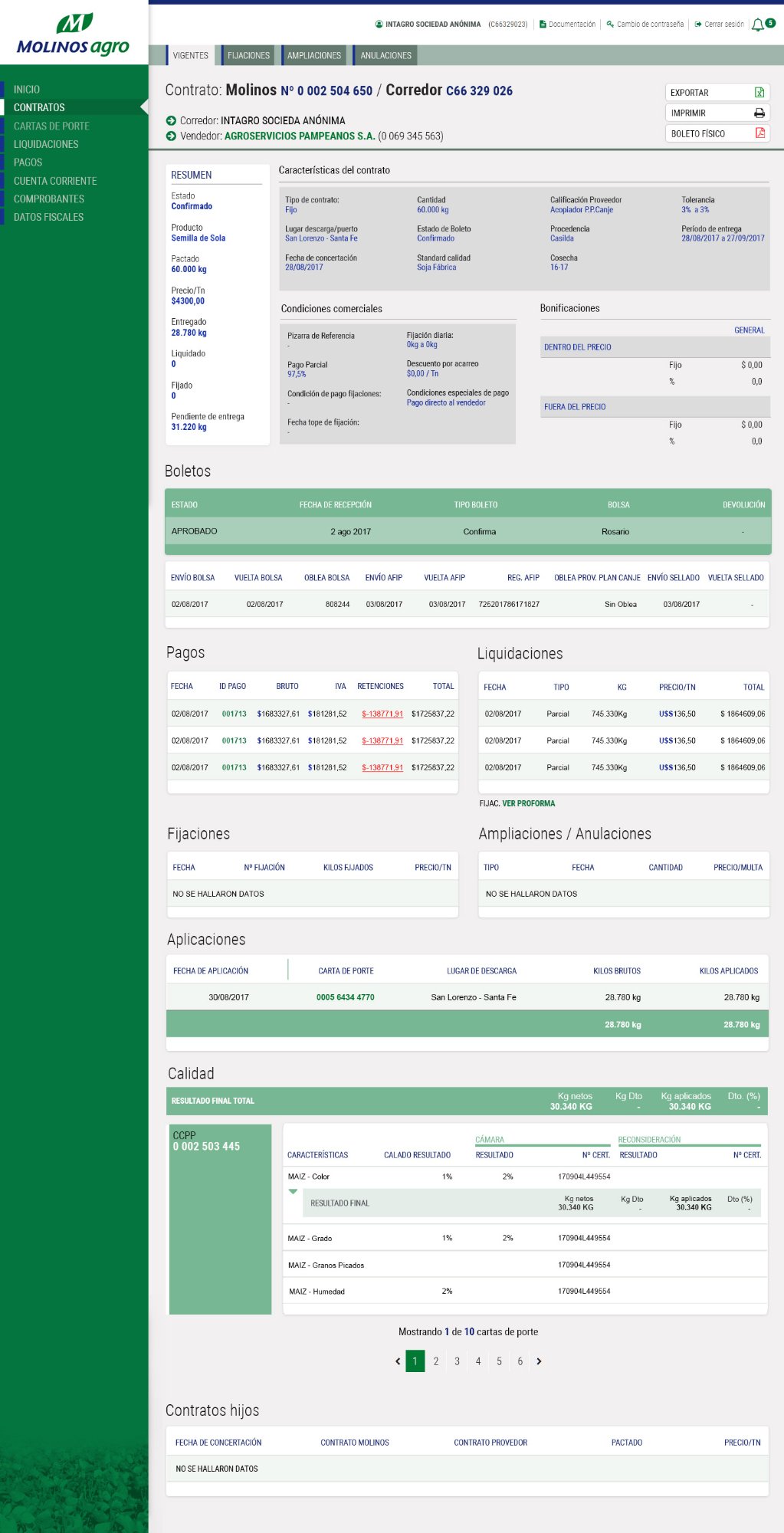Click the Retenciones column header in Pagos
The height and width of the screenshot is (1533, 784).
coord(380,686)
